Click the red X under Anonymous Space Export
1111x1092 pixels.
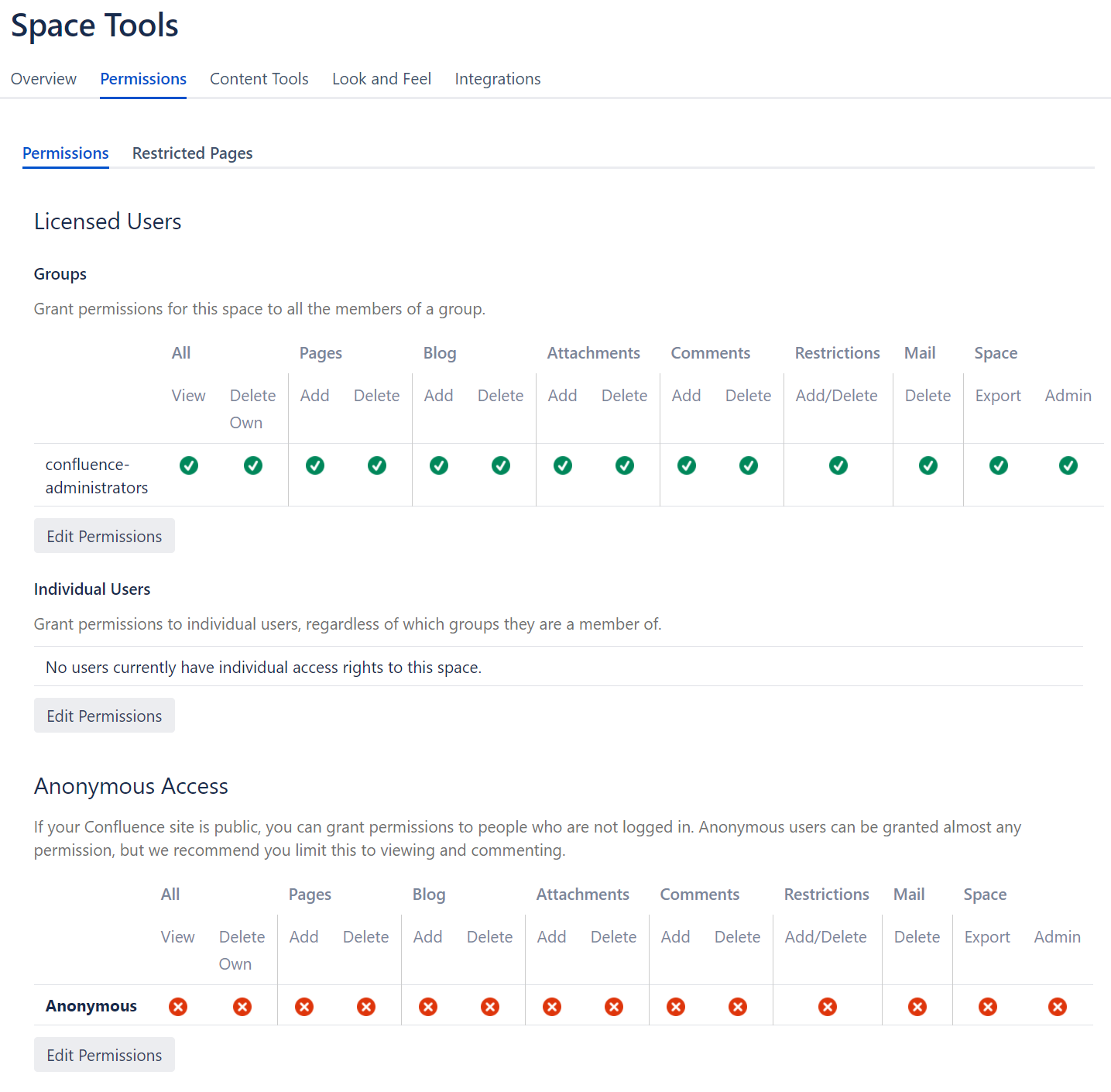coord(987,1007)
